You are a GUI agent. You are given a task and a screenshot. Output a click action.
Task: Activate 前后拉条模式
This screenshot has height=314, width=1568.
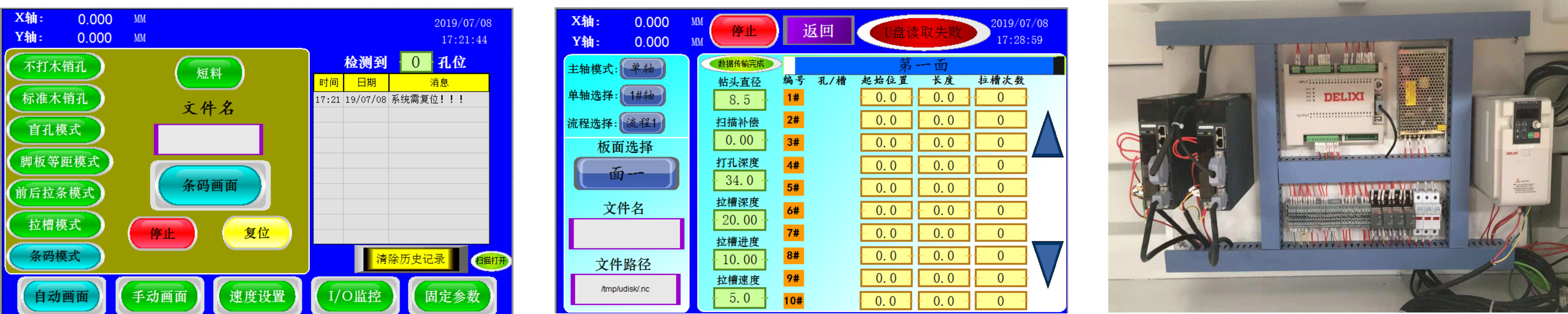55,193
